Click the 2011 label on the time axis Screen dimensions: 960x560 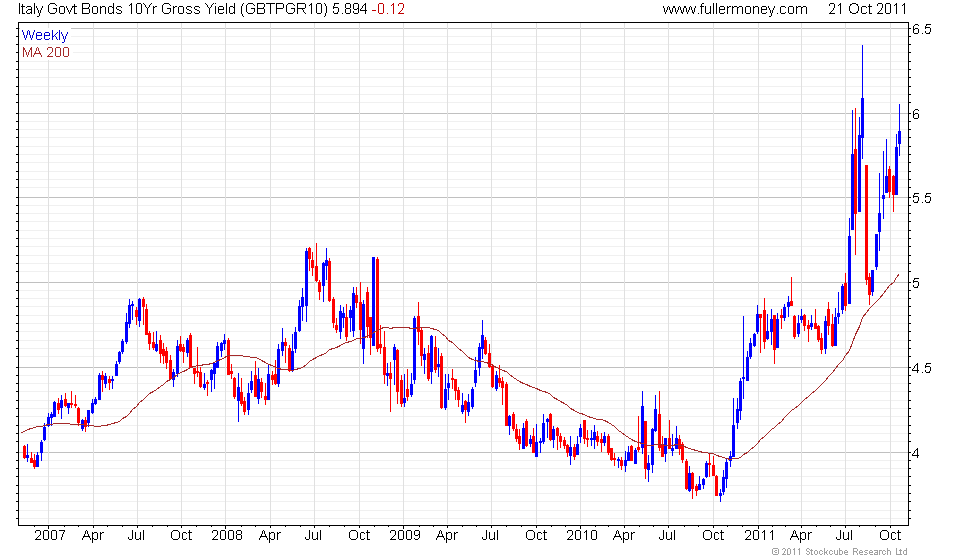759,536
